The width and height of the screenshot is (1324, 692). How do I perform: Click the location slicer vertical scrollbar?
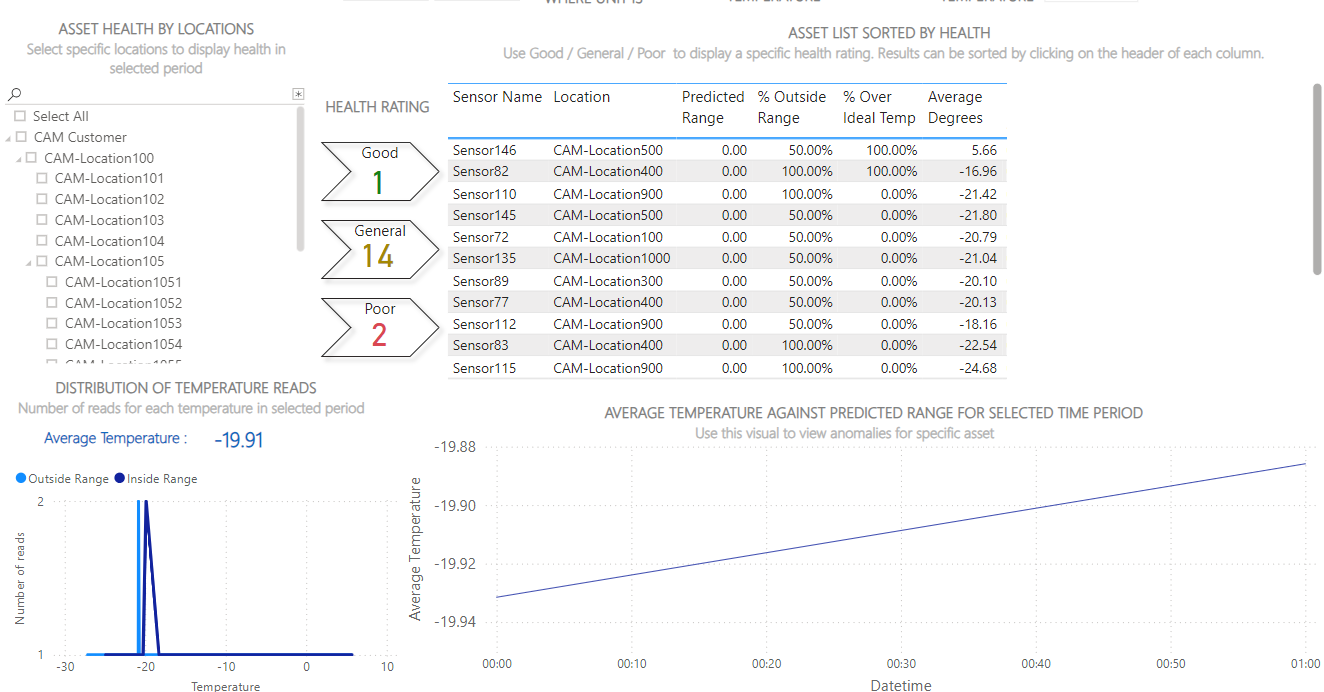point(301,180)
